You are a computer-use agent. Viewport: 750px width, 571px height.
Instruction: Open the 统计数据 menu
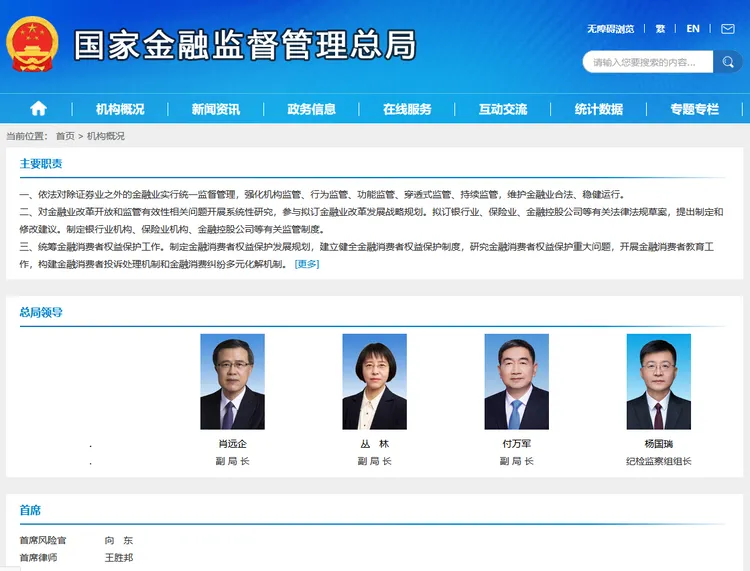pyautogui.click(x=598, y=109)
